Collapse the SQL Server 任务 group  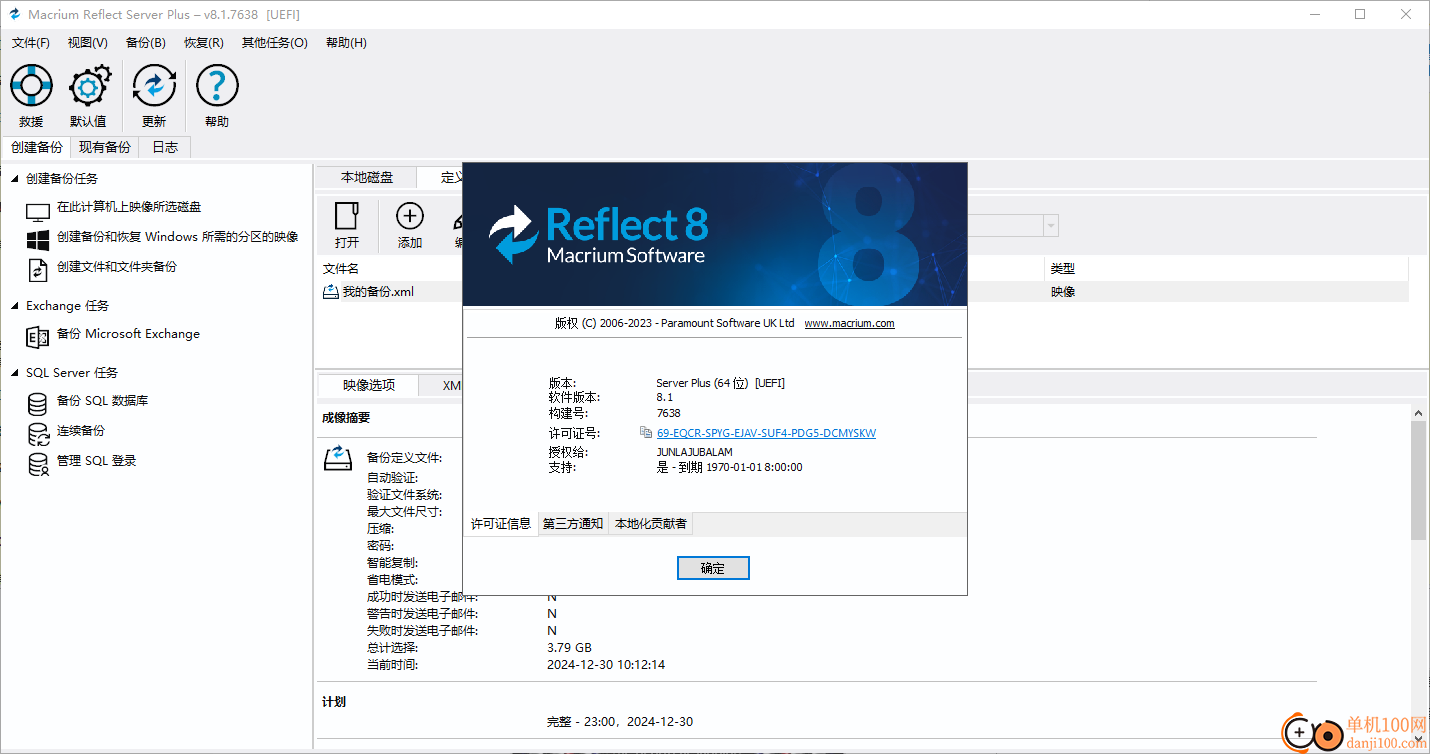[15, 372]
